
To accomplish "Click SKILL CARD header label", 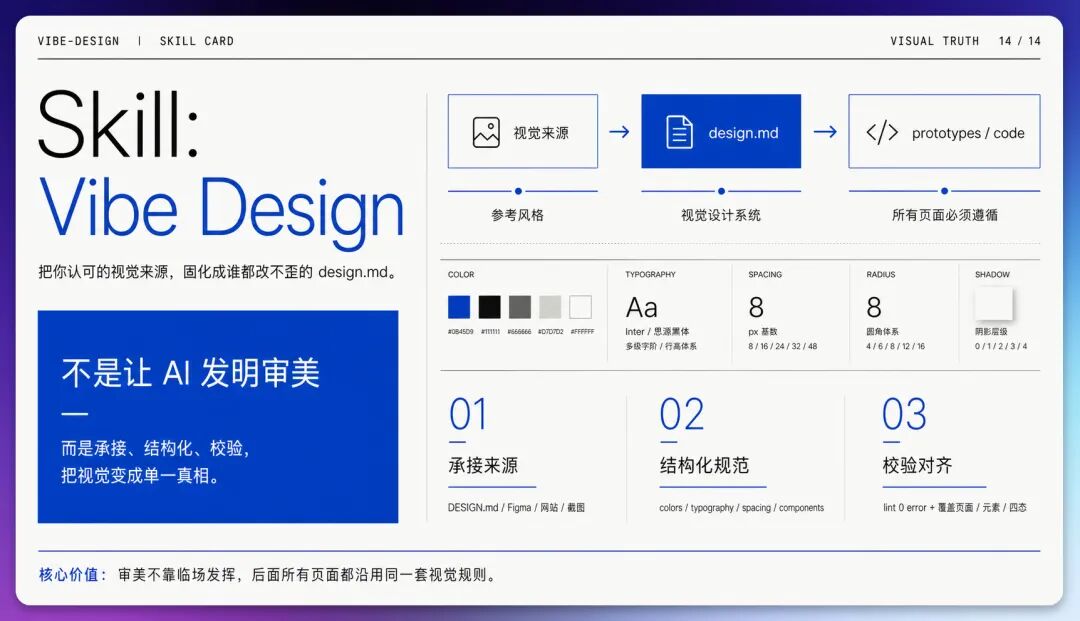I will (x=196, y=41).
